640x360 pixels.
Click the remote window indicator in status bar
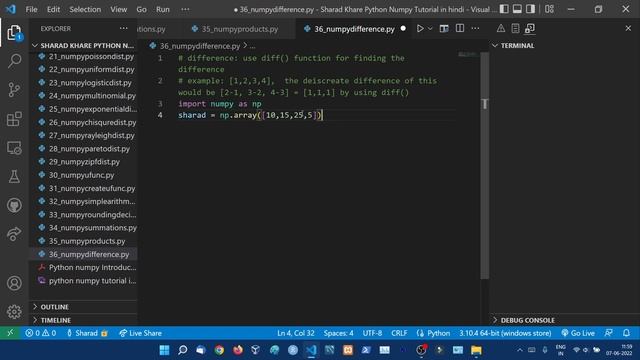pos(10,333)
